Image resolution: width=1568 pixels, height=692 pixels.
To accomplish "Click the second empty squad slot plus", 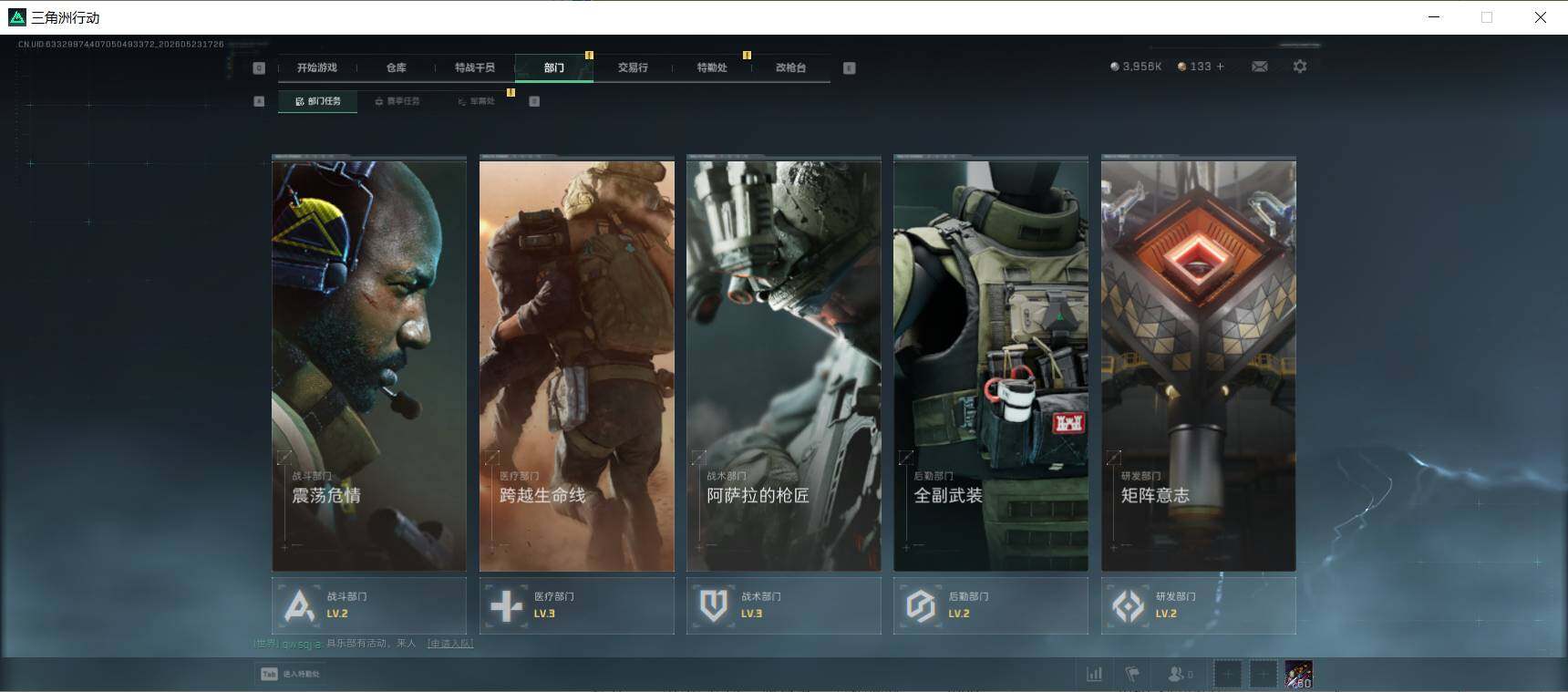I will [1264, 674].
